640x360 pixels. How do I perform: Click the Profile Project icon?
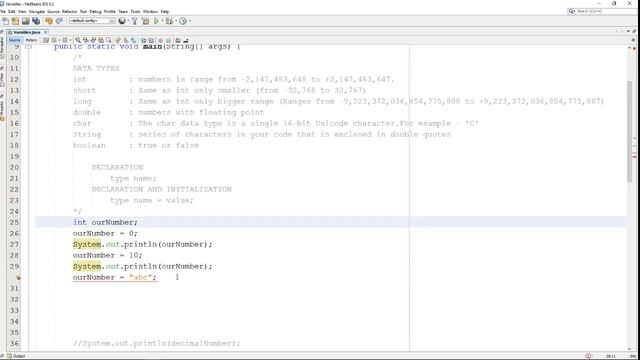(183, 21)
